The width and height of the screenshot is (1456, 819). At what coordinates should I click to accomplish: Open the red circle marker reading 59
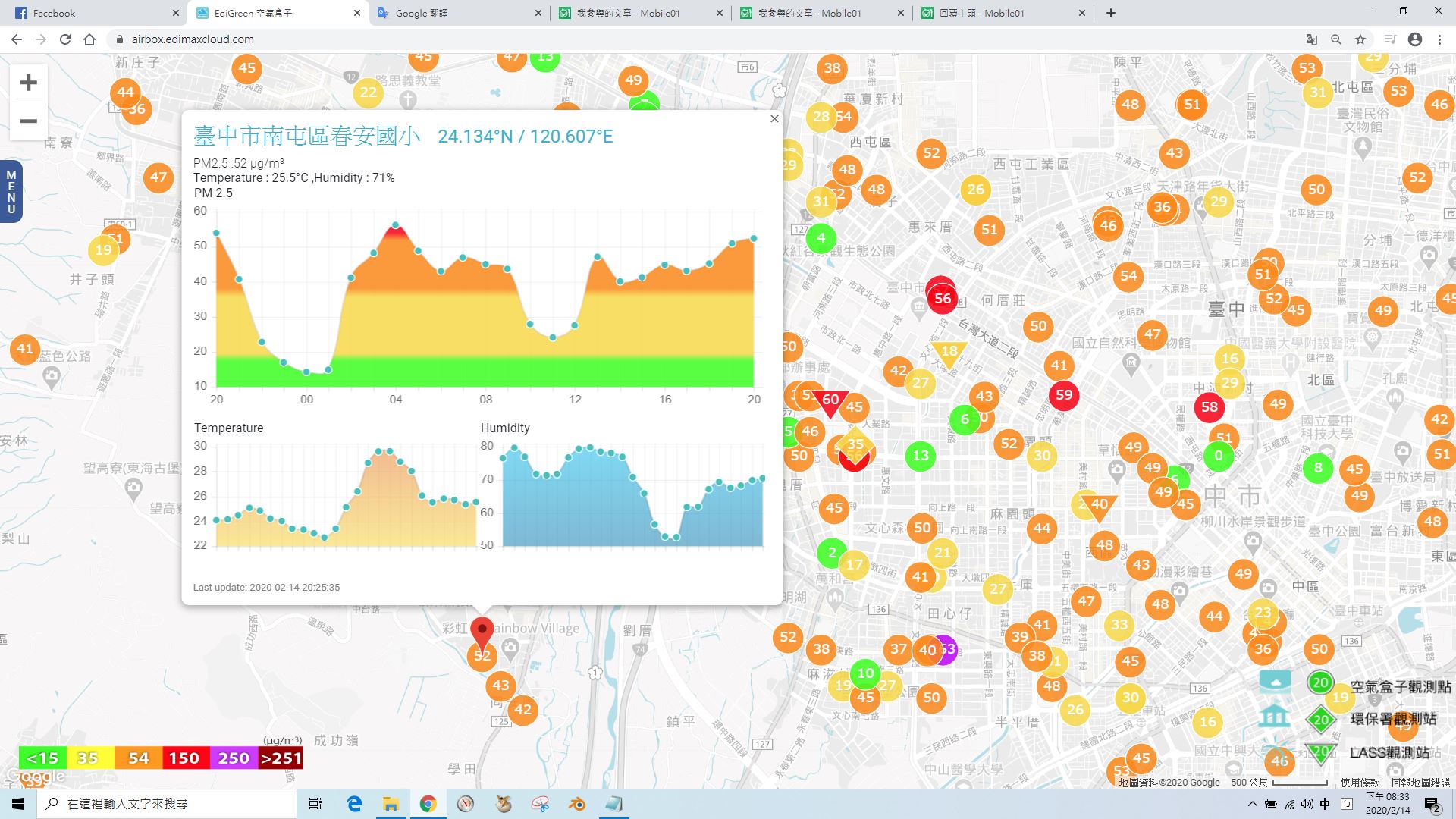(x=1064, y=394)
